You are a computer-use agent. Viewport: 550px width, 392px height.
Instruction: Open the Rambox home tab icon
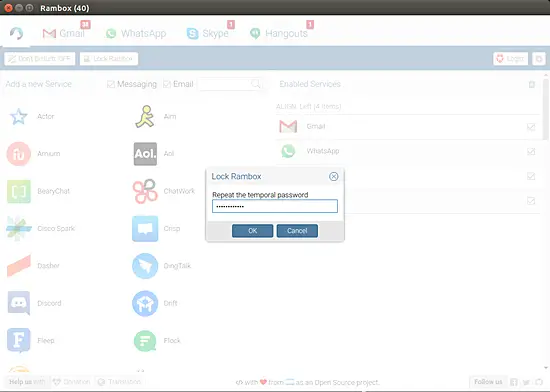[x=16, y=33]
